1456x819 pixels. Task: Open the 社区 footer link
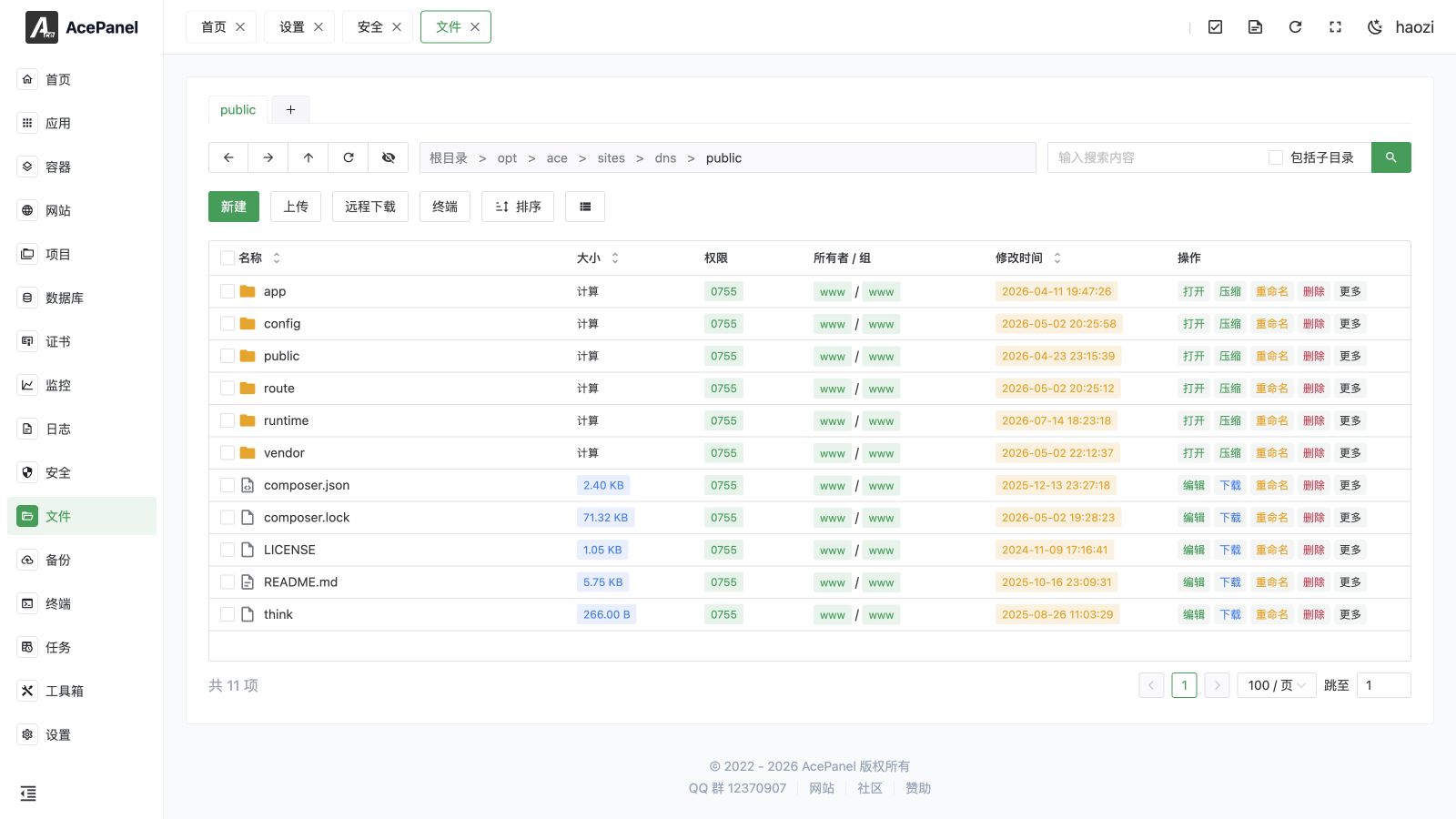click(870, 788)
